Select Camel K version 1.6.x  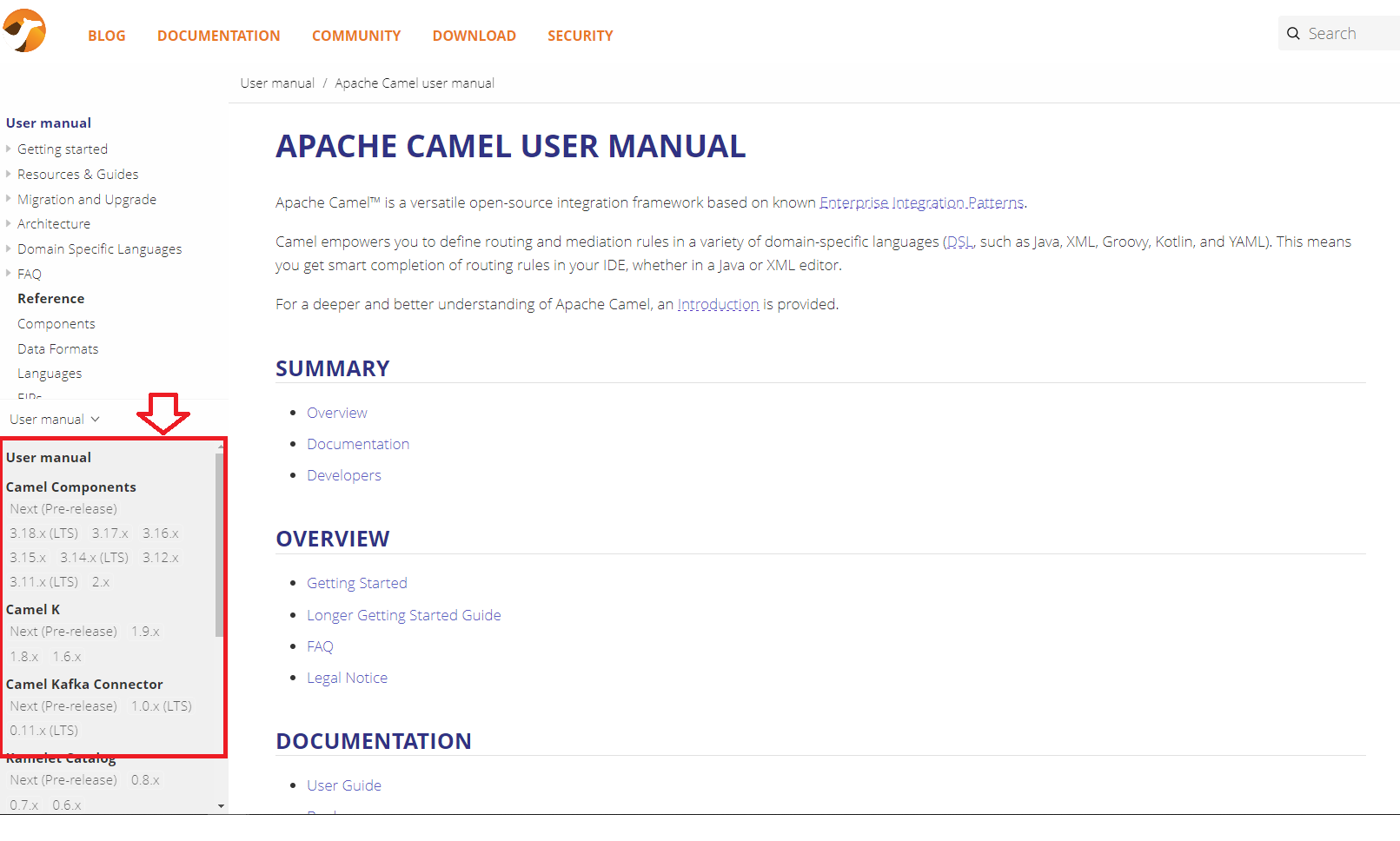[67, 657]
